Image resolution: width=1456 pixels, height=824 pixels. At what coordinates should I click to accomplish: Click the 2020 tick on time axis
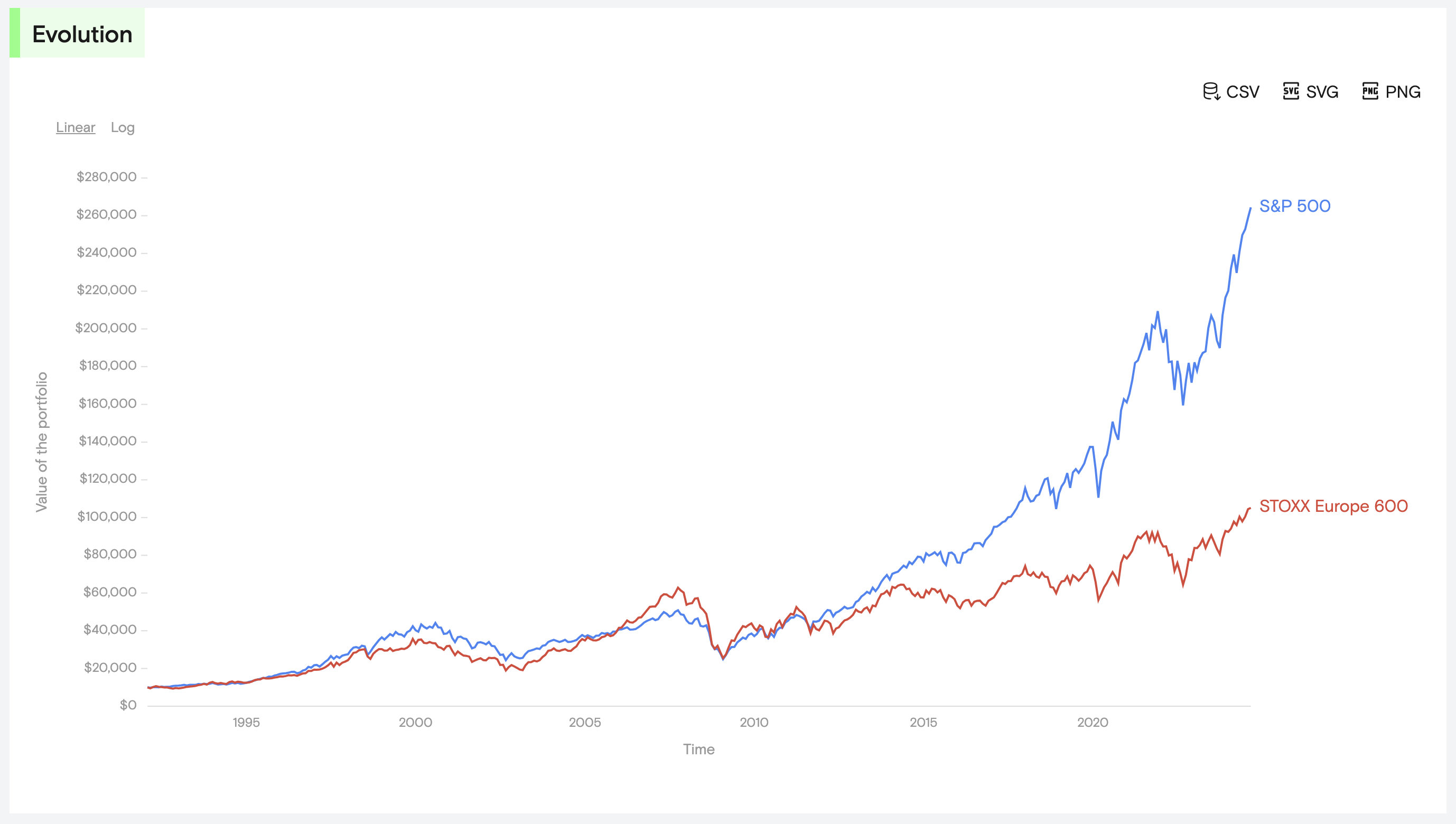(1092, 723)
